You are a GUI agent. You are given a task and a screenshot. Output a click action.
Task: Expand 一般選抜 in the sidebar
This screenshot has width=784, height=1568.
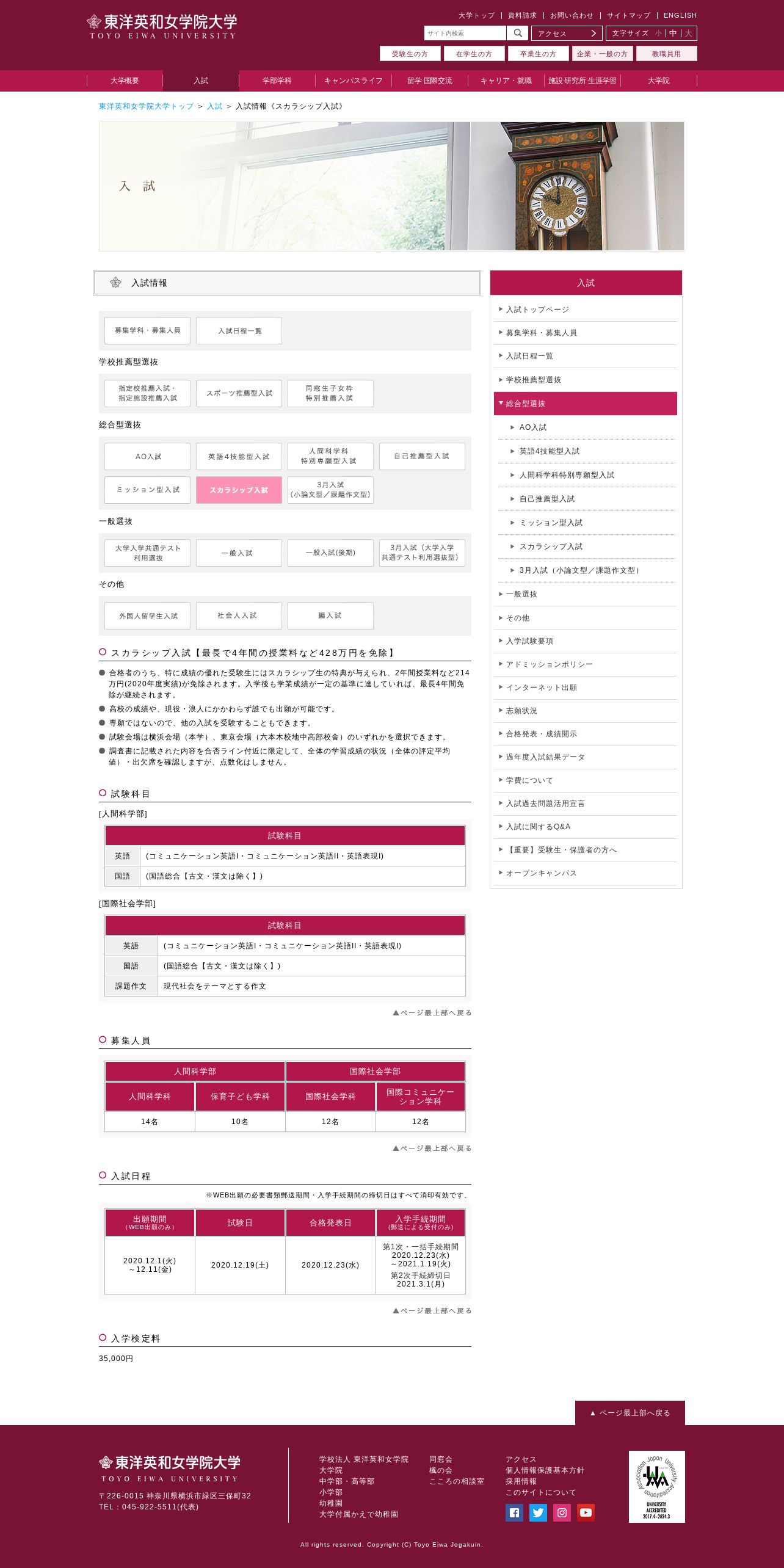tap(586, 594)
